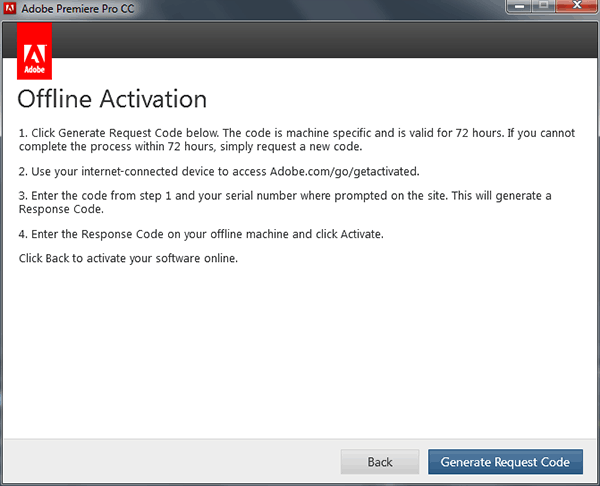Screen dimensions: 600x486
Task: Go Back to online activation
Action: pyautogui.click(x=380, y=462)
